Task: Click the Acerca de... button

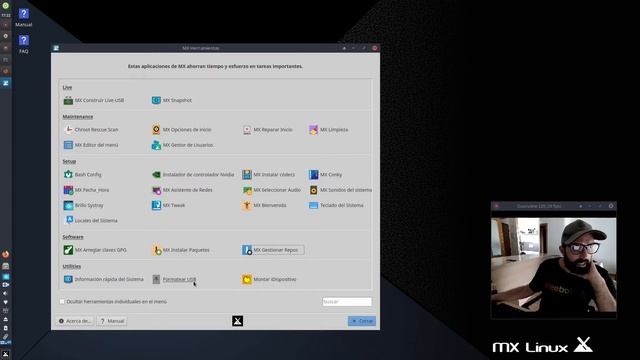Action: coord(75,321)
